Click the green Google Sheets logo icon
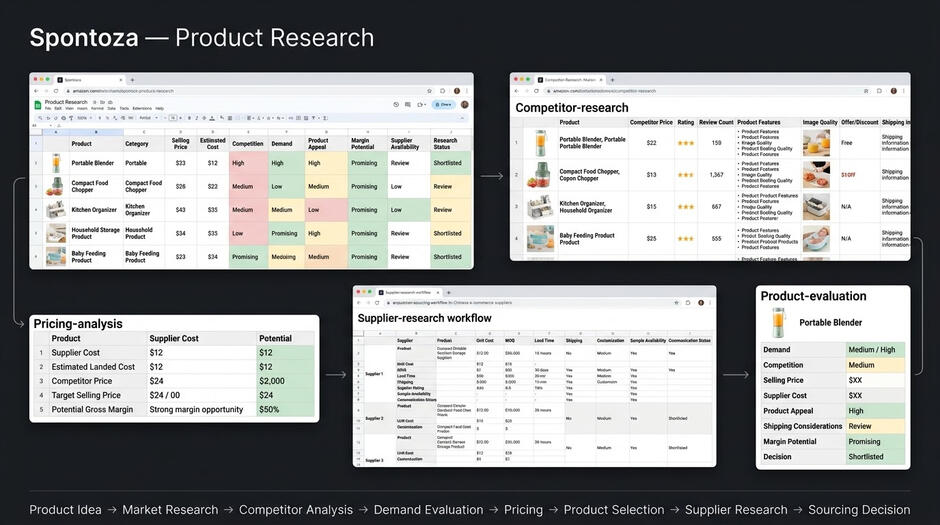This screenshot has width=940, height=525. 38,105
